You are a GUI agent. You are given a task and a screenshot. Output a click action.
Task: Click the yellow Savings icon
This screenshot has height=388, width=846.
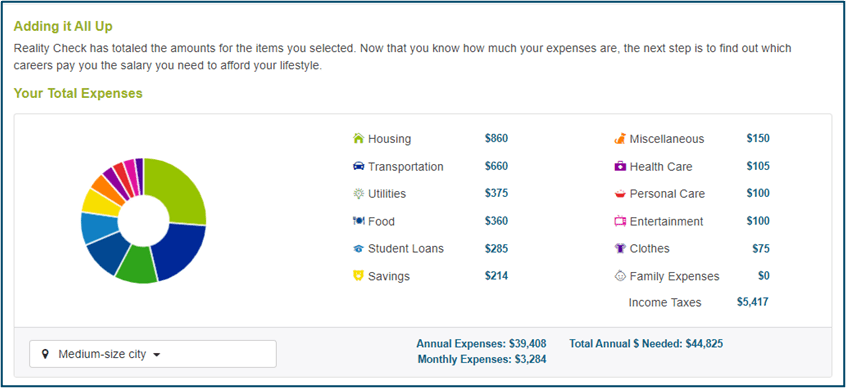tap(358, 276)
